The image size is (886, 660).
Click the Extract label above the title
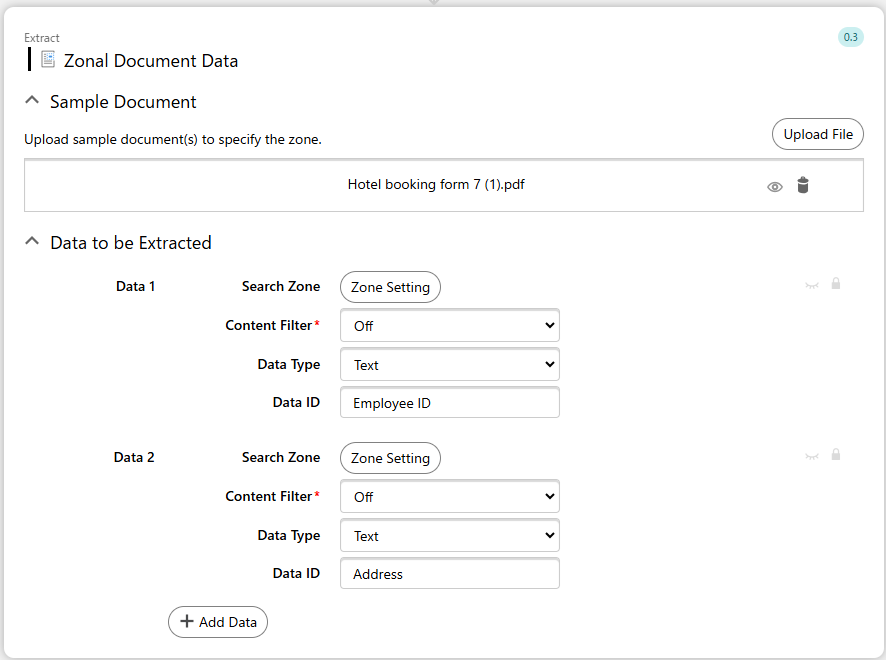[x=42, y=38]
